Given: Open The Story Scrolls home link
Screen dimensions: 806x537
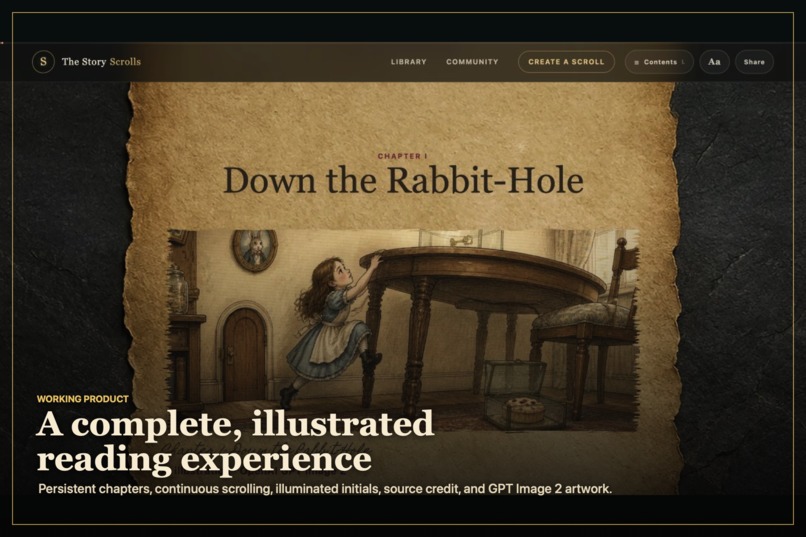Looking at the screenshot, I should tap(101, 62).
